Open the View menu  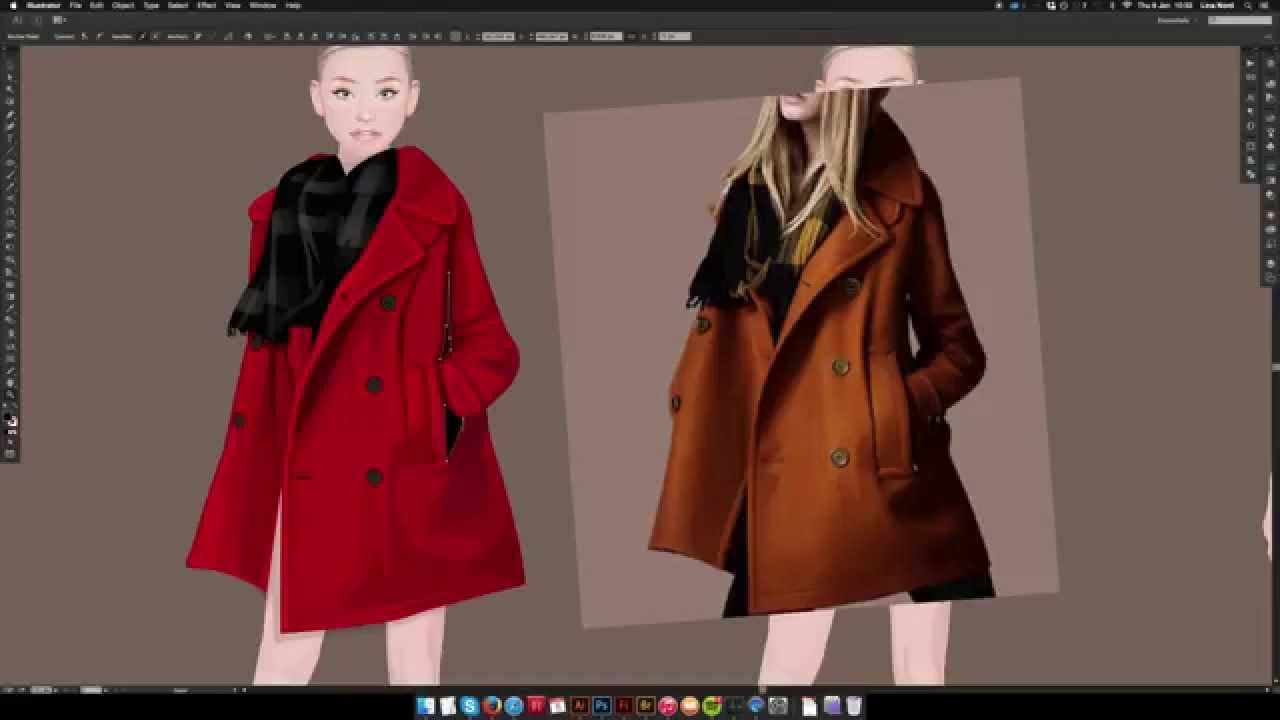(x=232, y=5)
